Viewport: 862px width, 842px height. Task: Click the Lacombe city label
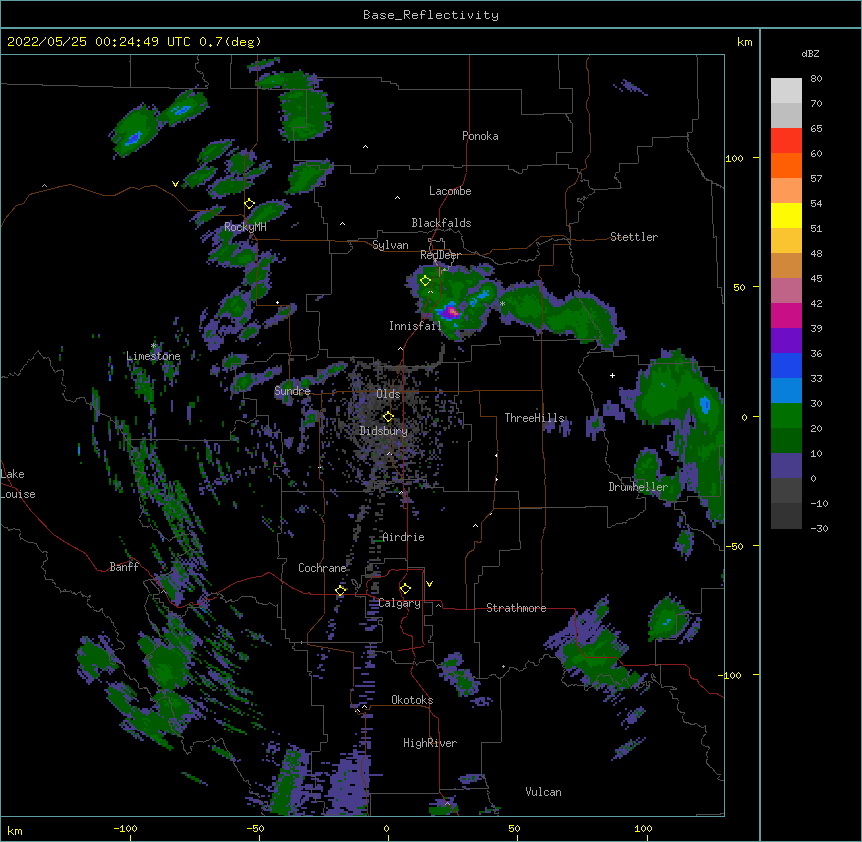click(x=450, y=191)
